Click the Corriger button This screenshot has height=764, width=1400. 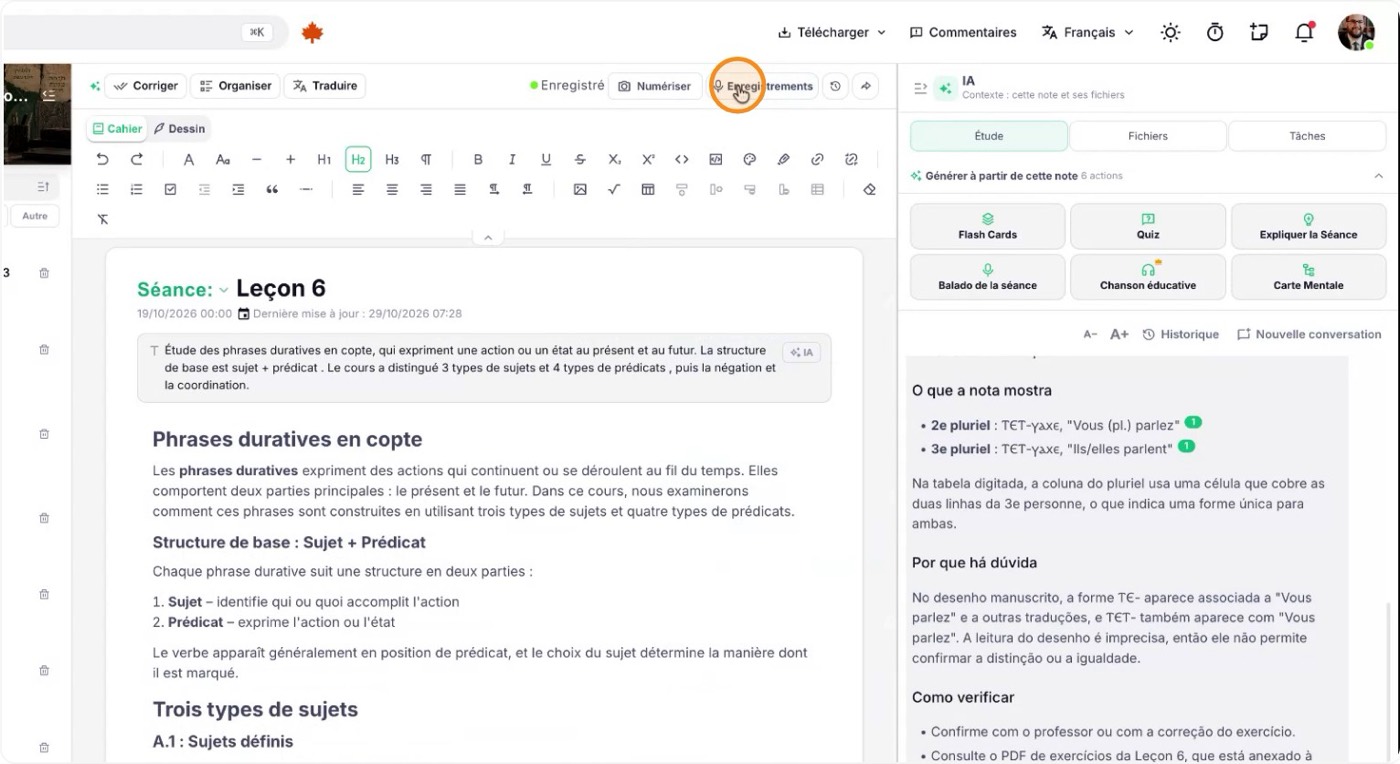(146, 86)
